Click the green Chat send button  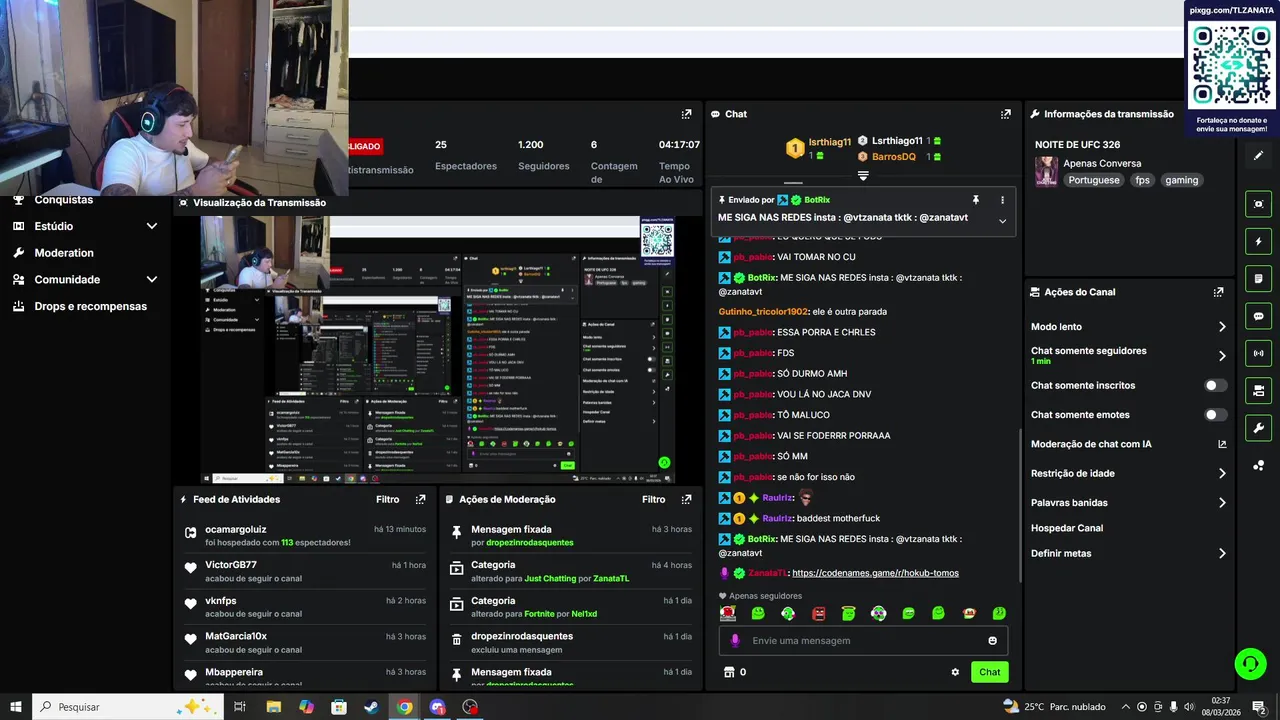(989, 672)
